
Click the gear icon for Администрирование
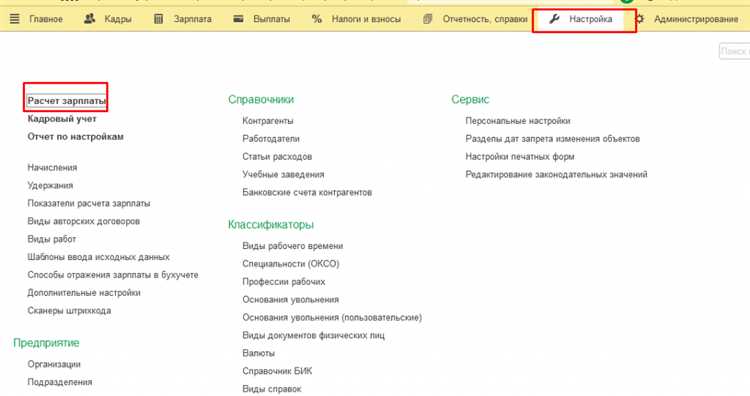[x=640, y=19]
